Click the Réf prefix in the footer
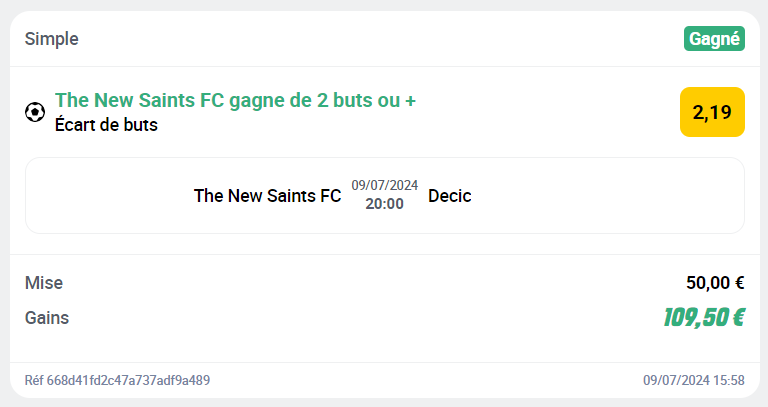The image size is (768, 407). [34, 381]
